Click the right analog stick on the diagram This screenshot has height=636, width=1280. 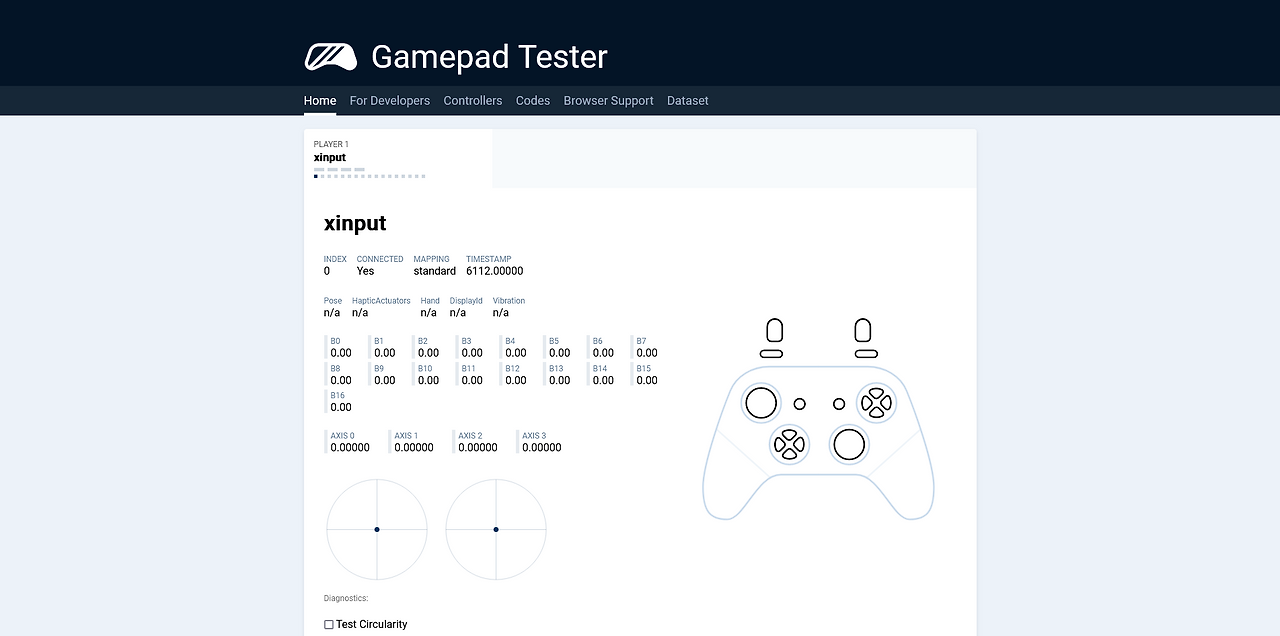tap(849, 444)
